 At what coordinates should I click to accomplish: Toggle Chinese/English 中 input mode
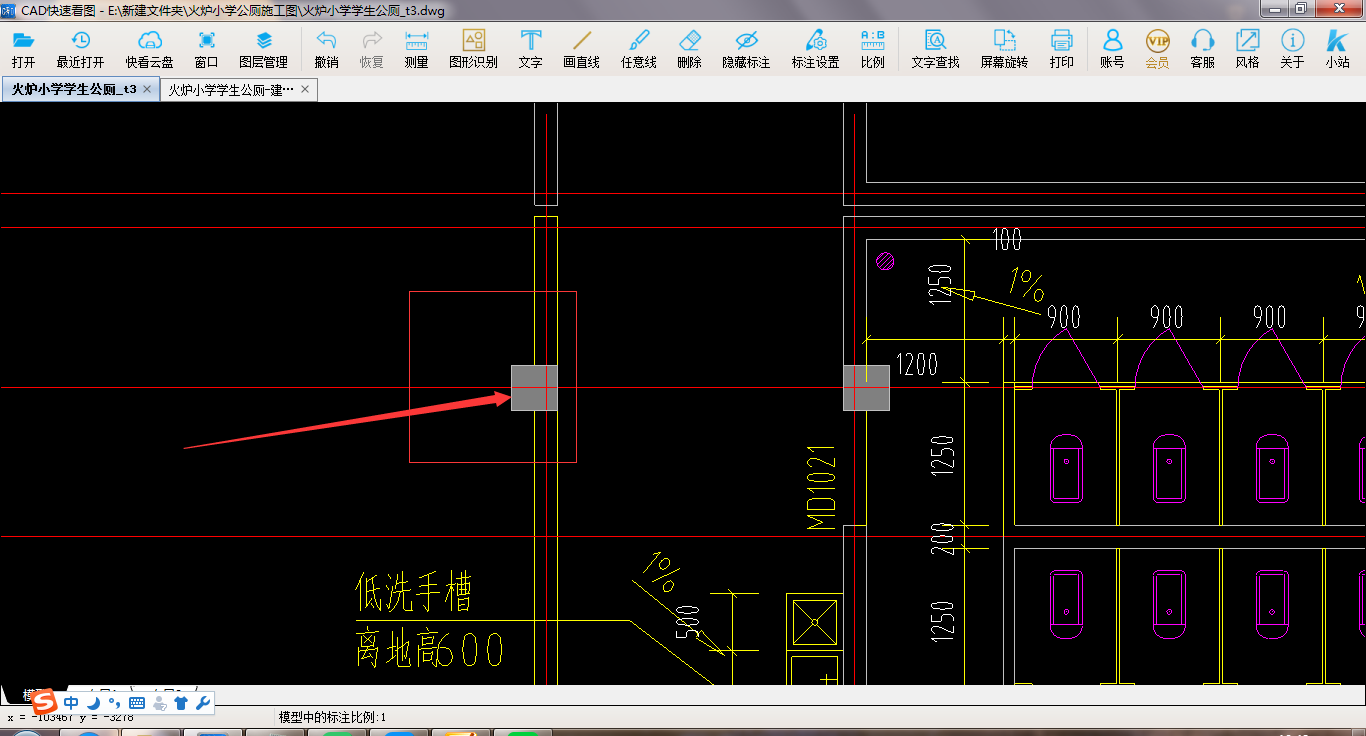coord(71,703)
